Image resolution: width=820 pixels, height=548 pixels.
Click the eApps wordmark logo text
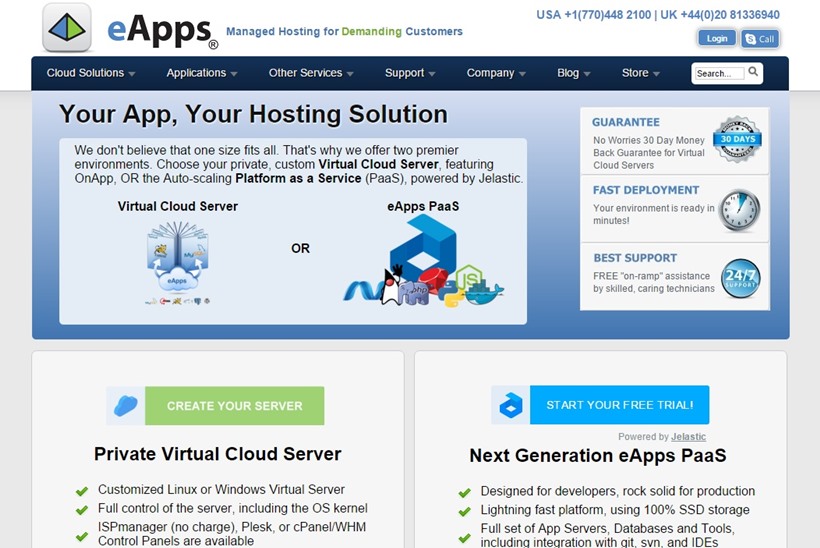coord(162,31)
